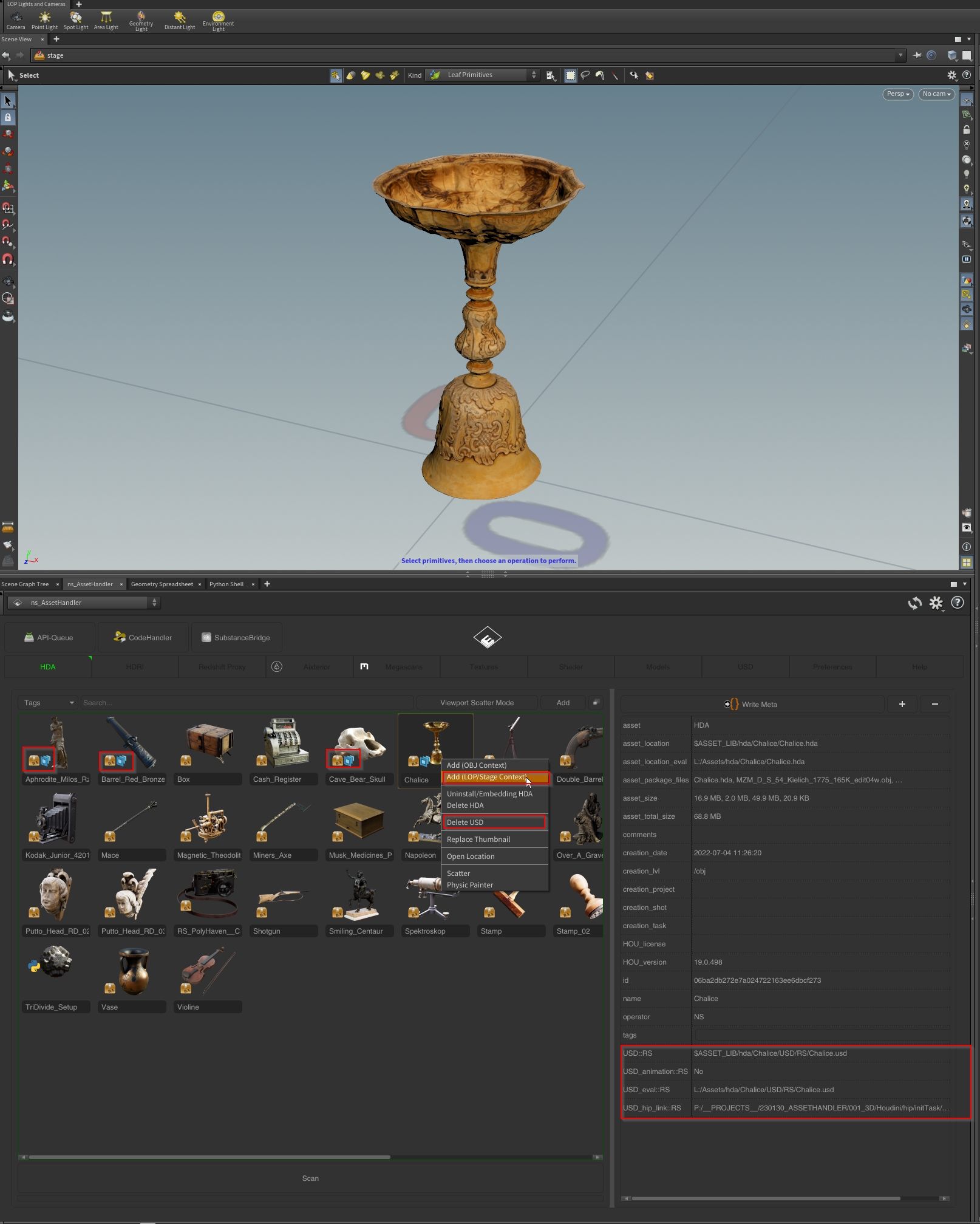Click the reload icon in ns_AssetHandler pane
980x1224 pixels.
point(914,603)
